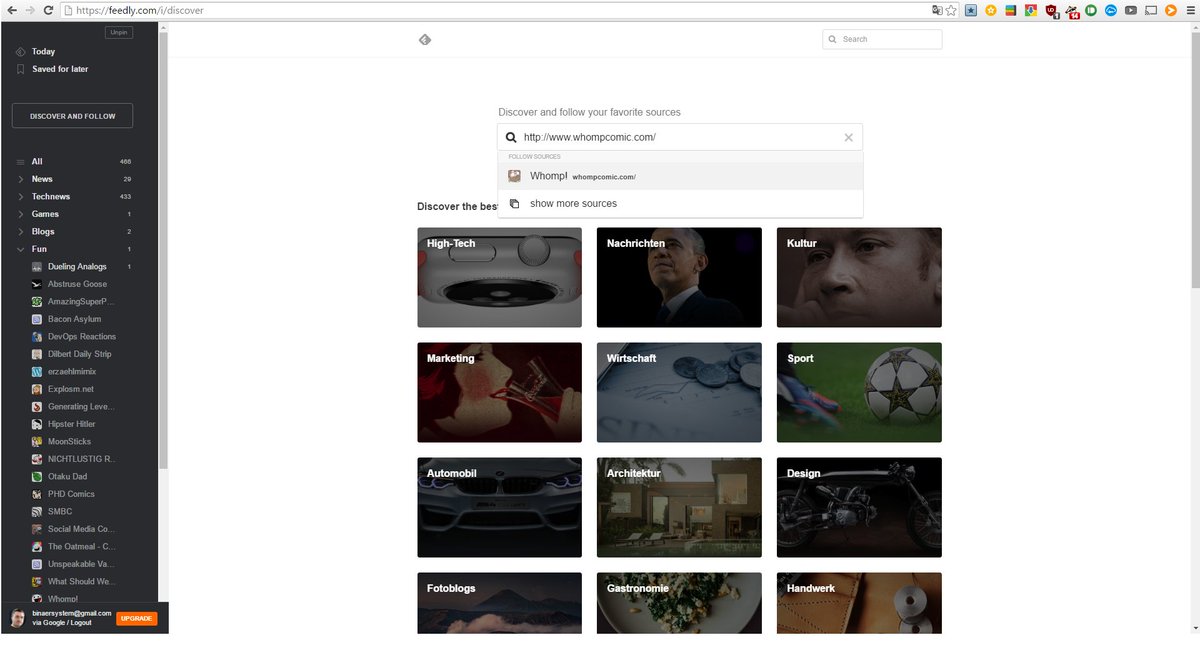Select show more sources option

point(680,203)
